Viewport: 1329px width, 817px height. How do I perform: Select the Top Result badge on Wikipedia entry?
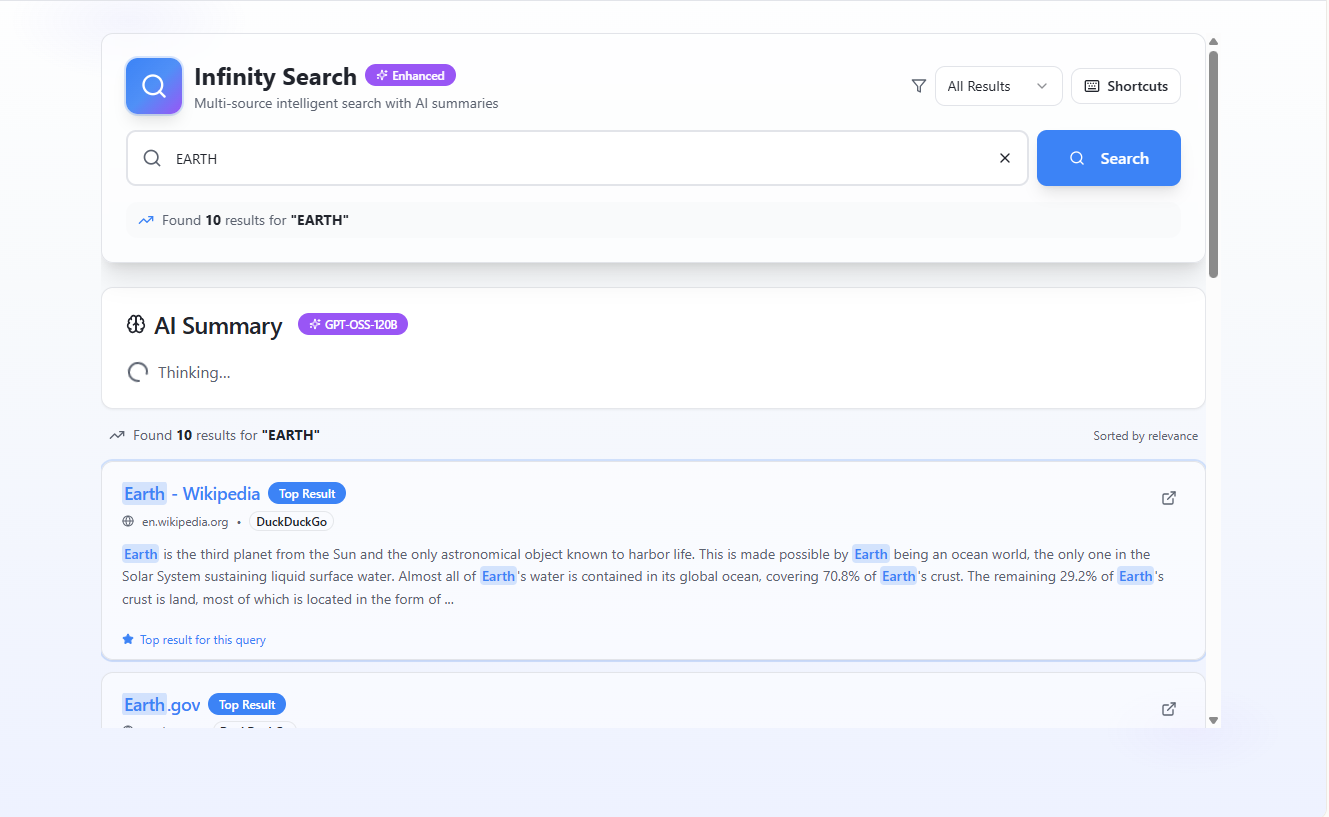[x=306, y=493]
